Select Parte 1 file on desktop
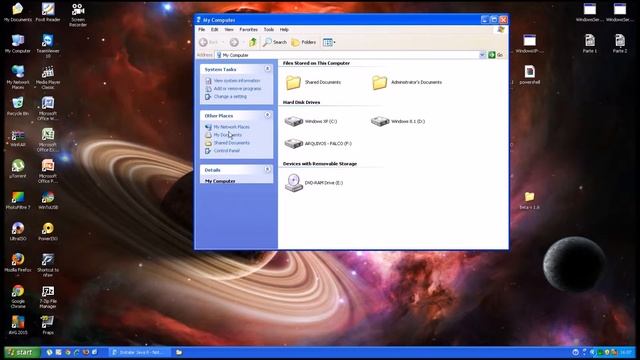The width and height of the screenshot is (640, 360). click(x=590, y=44)
